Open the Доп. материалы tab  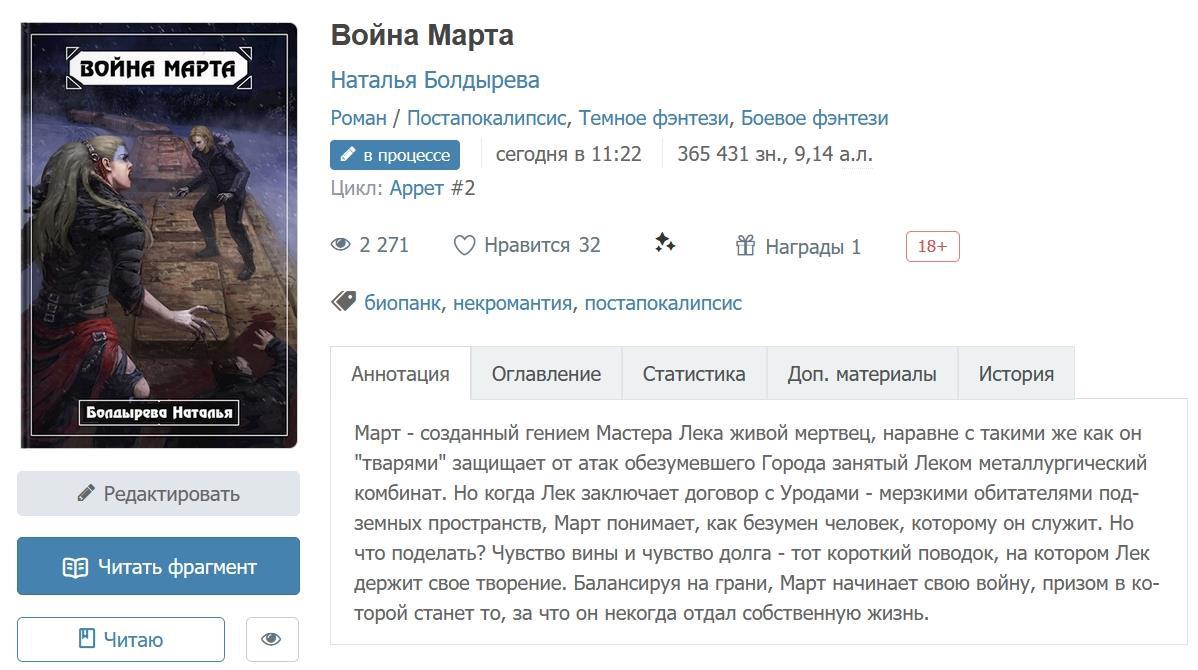[862, 374]
